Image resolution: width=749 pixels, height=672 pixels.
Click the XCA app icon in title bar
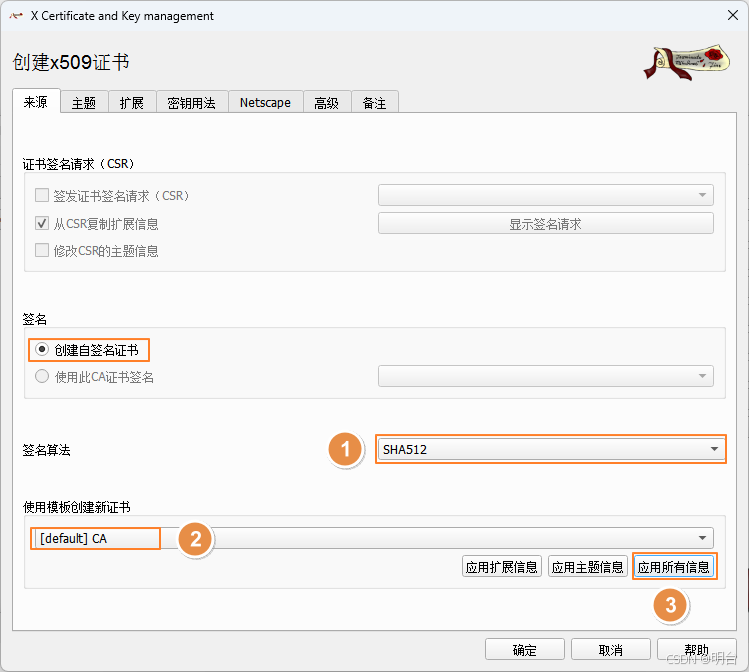(x=16, y=16)
